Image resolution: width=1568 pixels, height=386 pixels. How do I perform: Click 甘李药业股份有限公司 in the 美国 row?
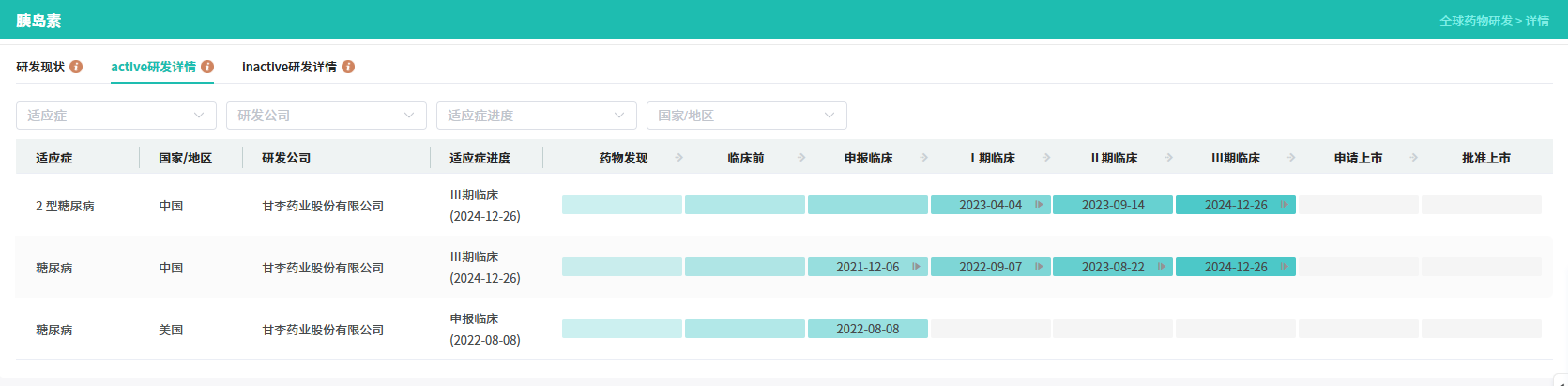click(323, 330)
